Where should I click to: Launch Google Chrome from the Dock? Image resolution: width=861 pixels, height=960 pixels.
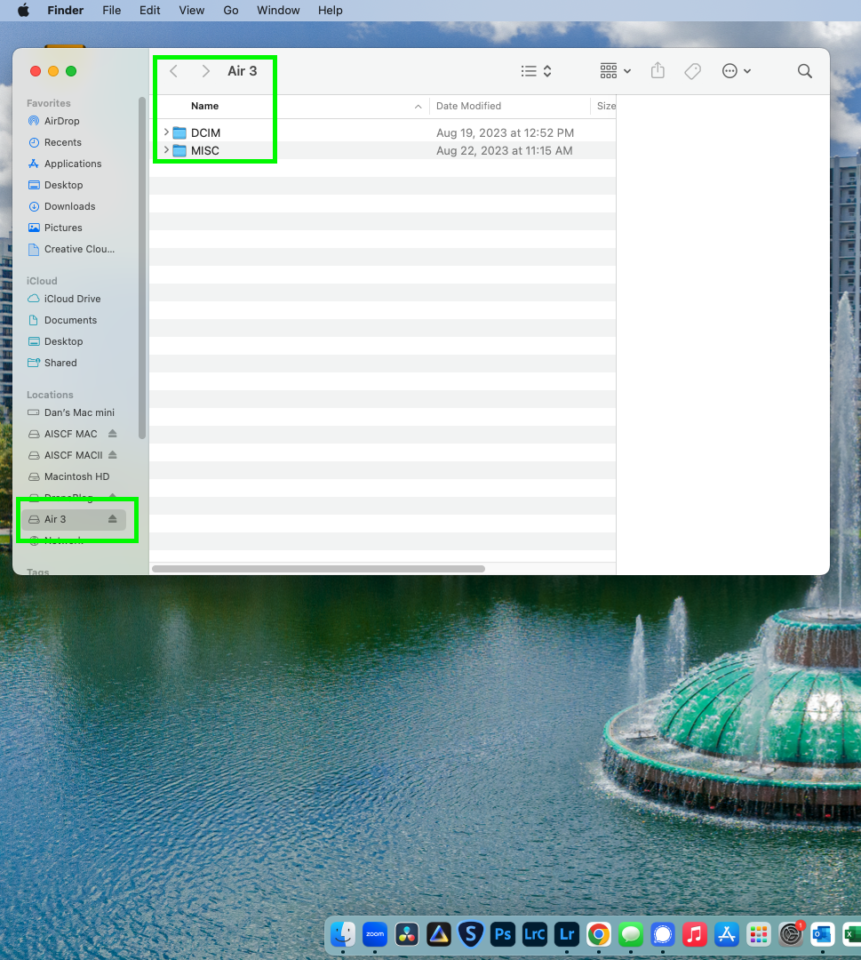[x=598, y=935]
